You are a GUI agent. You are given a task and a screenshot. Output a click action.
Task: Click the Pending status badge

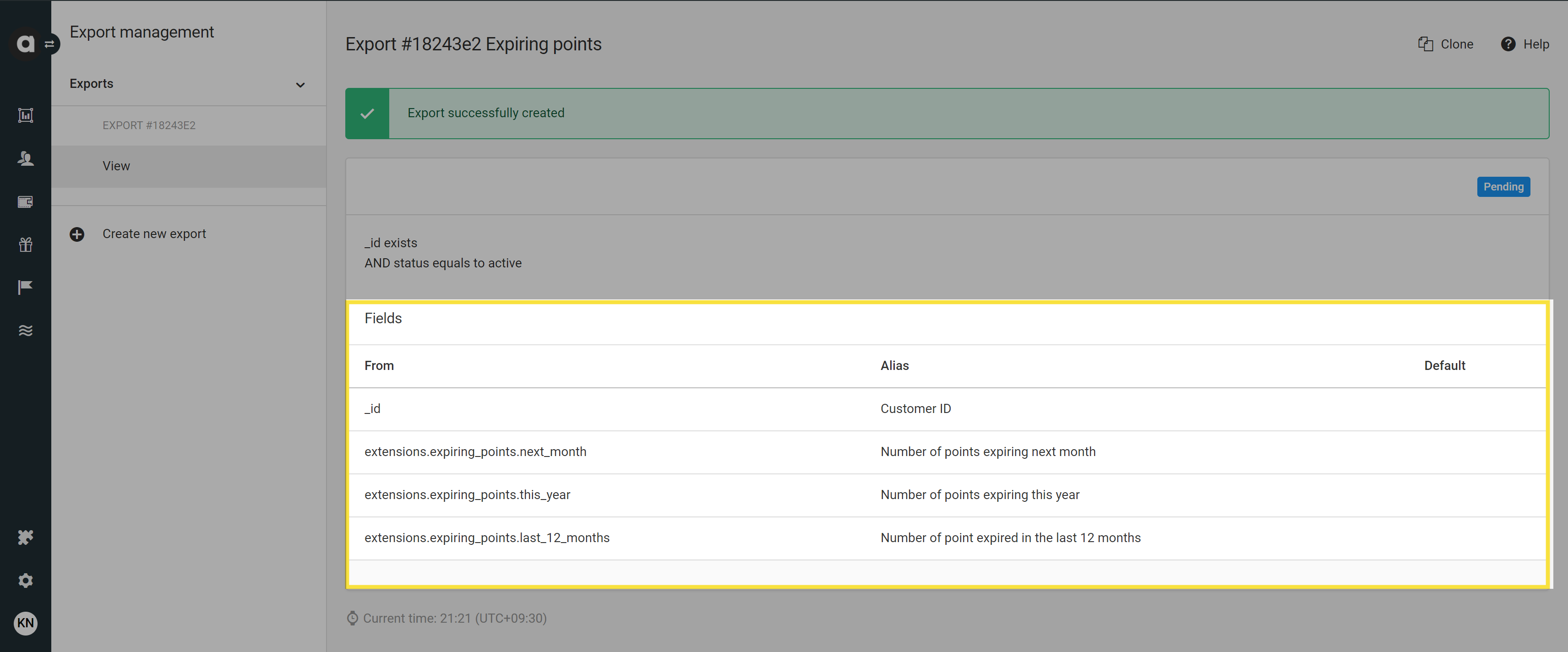coord(1503,187)
